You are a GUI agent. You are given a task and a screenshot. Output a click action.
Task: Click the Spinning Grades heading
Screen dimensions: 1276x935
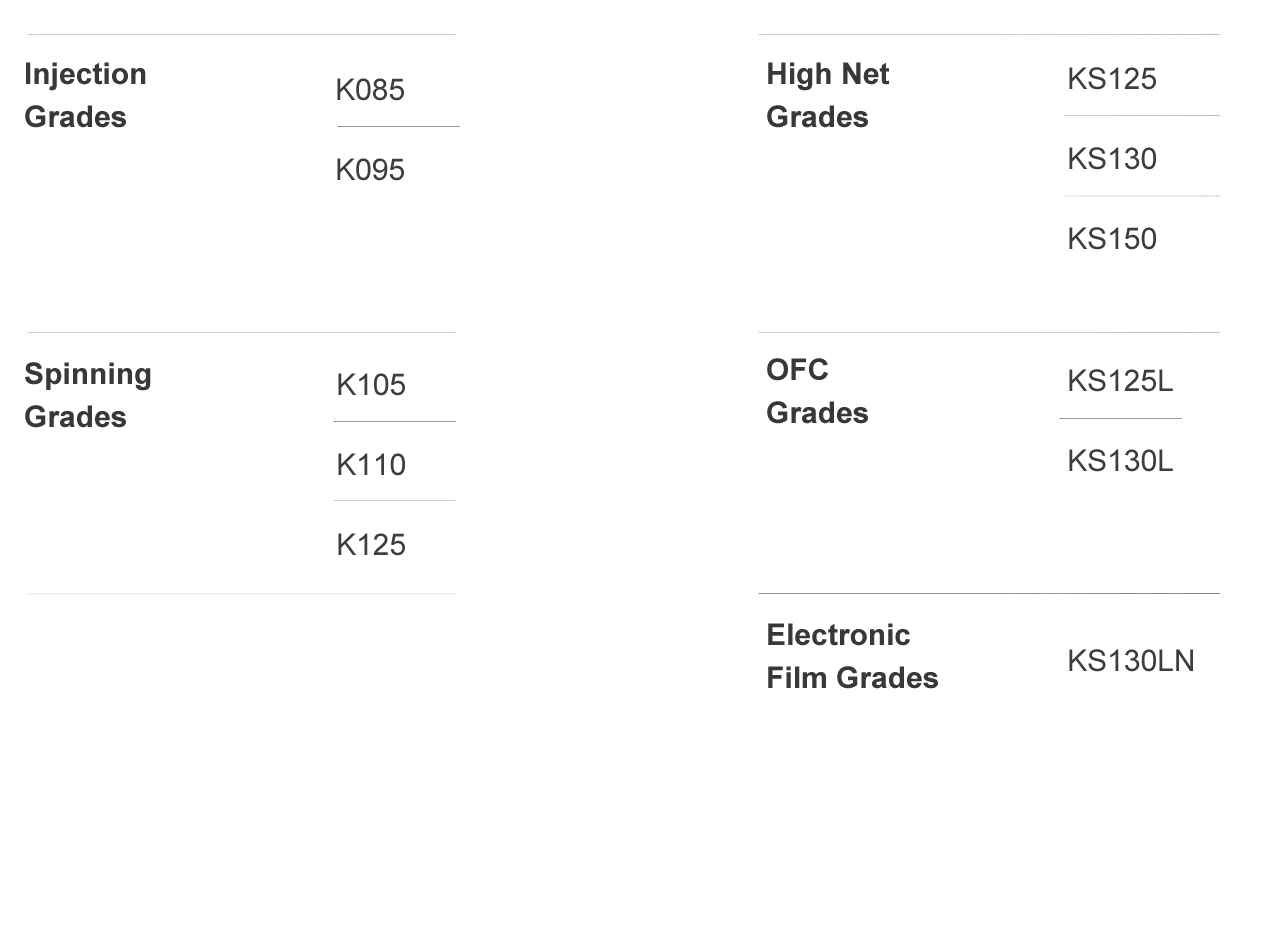click(88, 395)
